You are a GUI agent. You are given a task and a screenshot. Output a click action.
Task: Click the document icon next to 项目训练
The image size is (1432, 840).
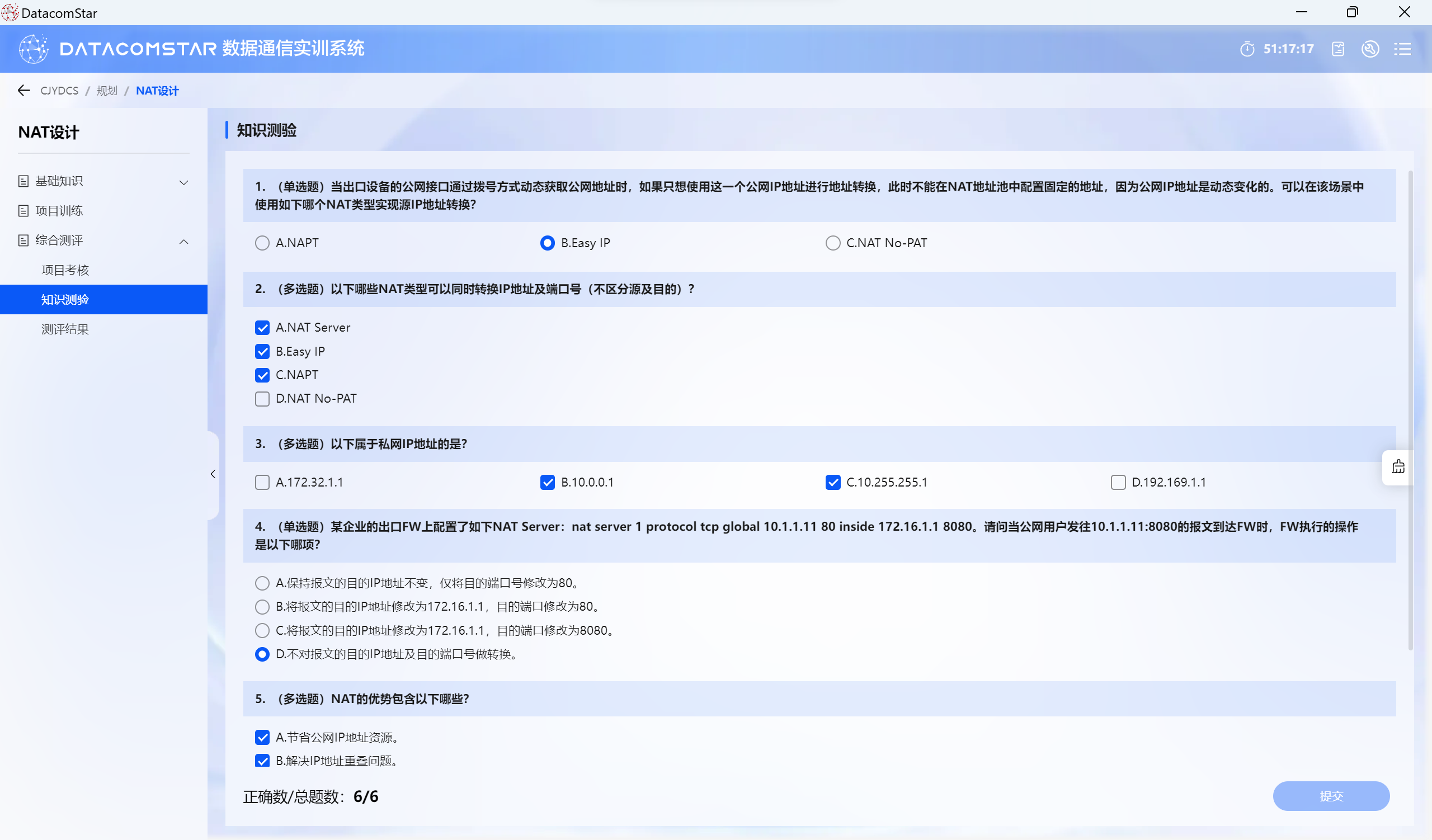[x=23, y=211]
